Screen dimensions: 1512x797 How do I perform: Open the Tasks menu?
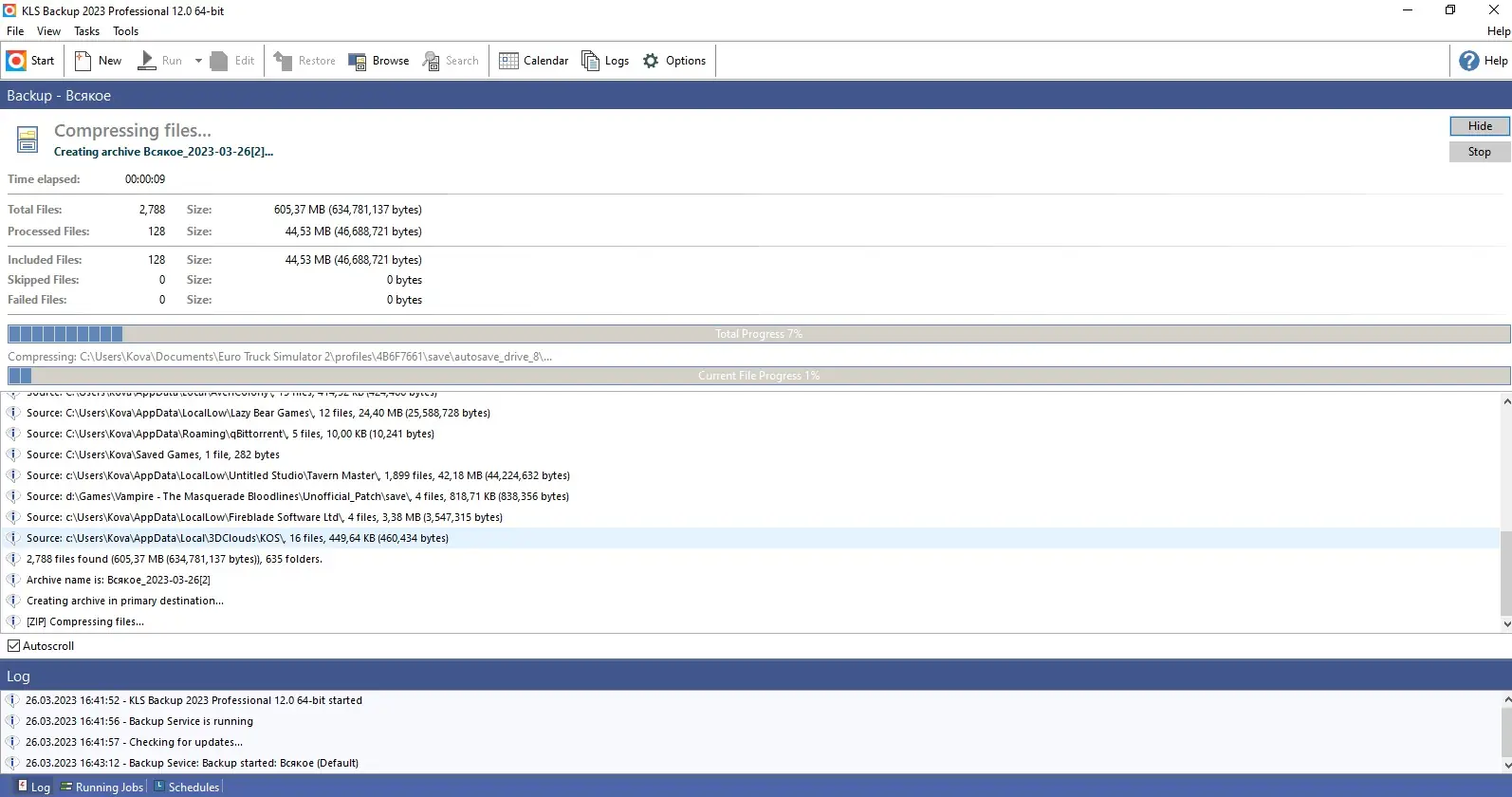point(87,31)
